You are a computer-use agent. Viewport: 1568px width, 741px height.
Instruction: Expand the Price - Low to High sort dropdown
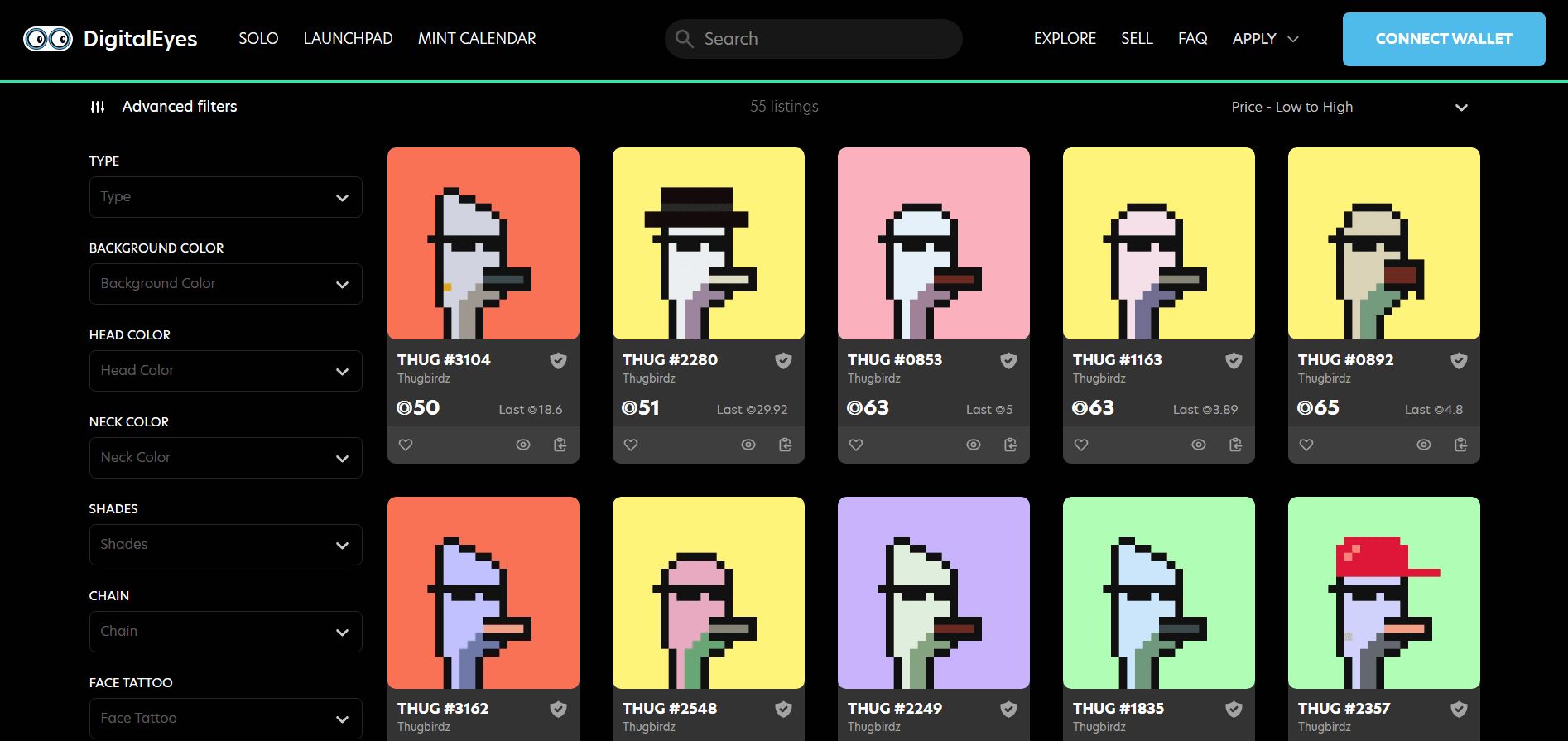pos(1349,108)
